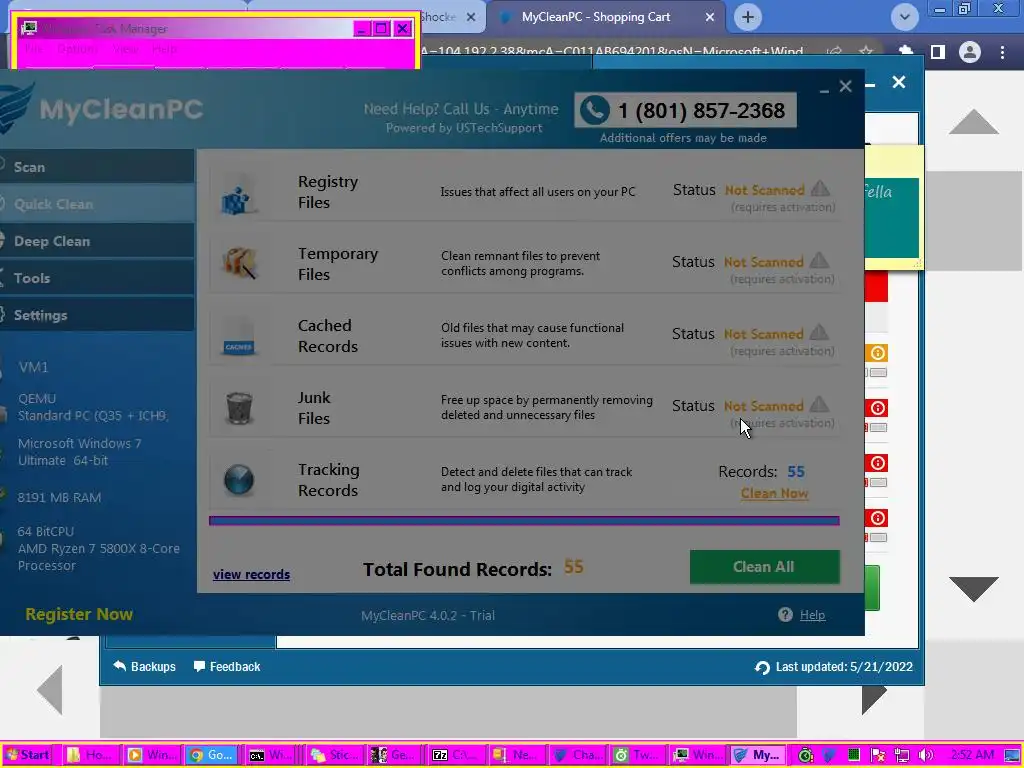
Task: Click the Cached Records warning triangle
Action: pyautogui.click(x=820, y=333)
